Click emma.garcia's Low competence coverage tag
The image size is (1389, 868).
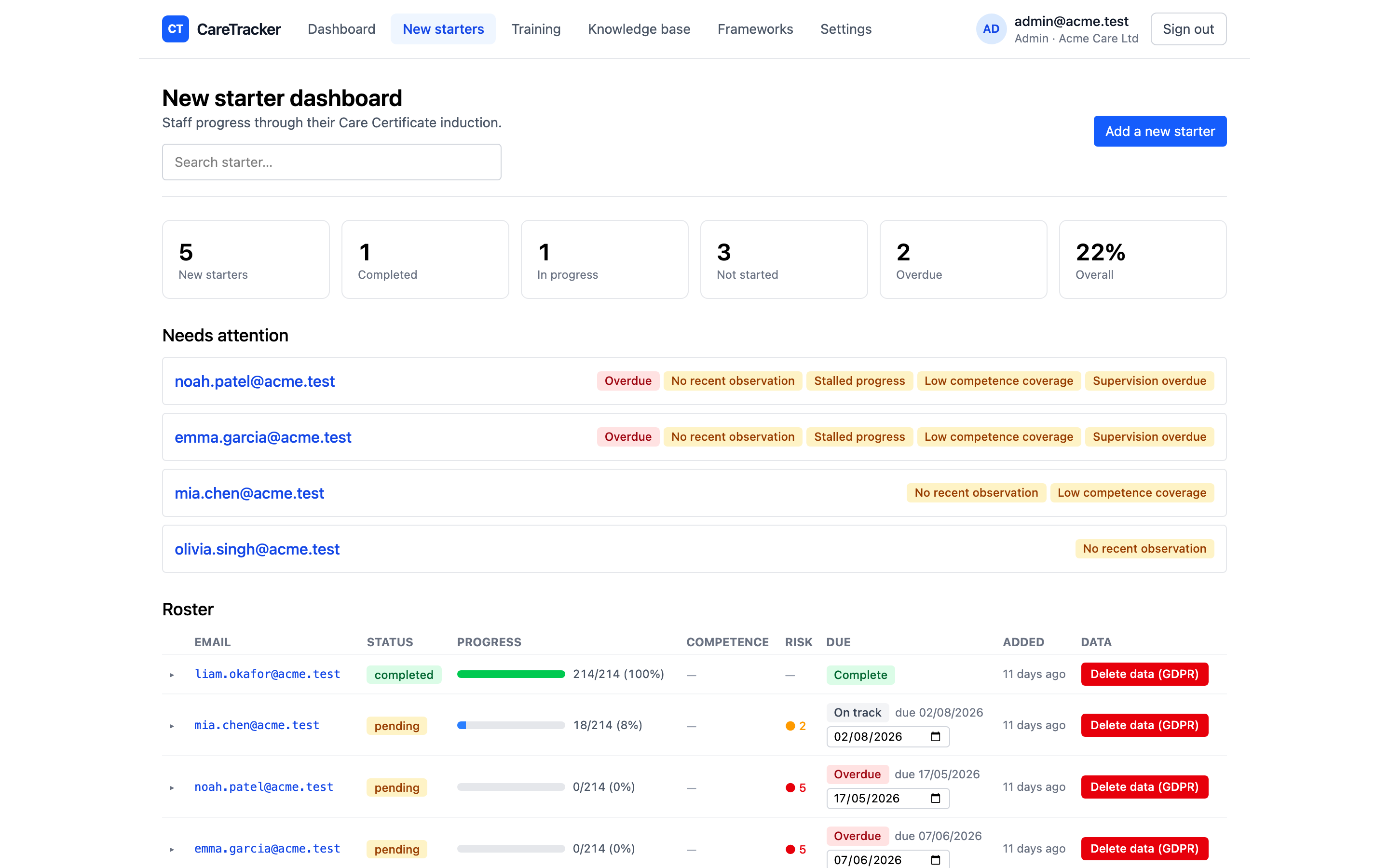(x=998, y=437)
